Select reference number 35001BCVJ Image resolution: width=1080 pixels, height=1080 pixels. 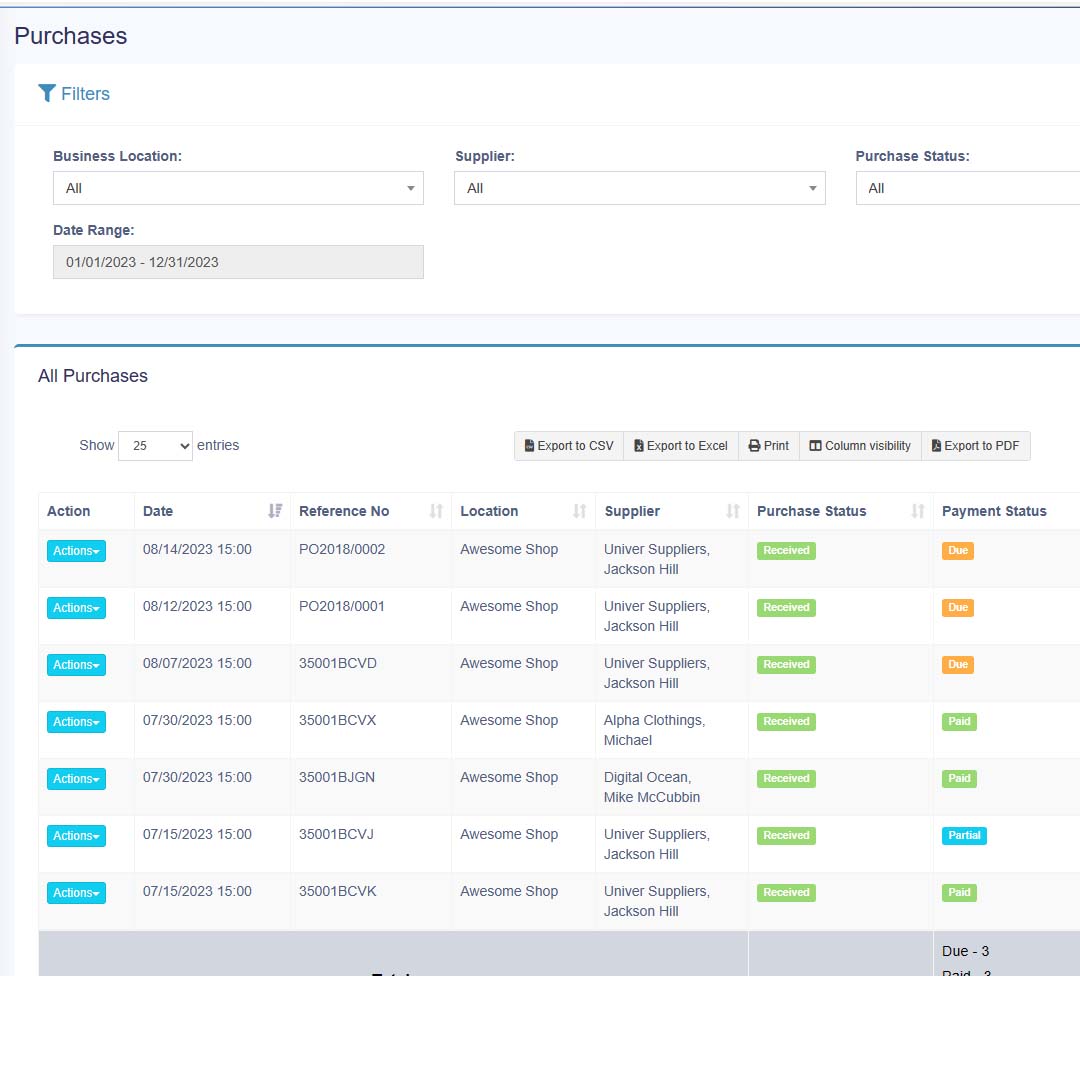coord(336,835)
